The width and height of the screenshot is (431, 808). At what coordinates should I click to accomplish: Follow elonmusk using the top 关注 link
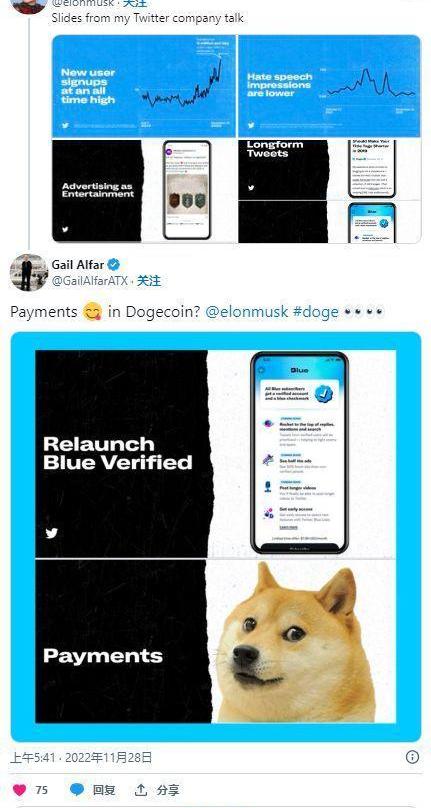[136, 4]
